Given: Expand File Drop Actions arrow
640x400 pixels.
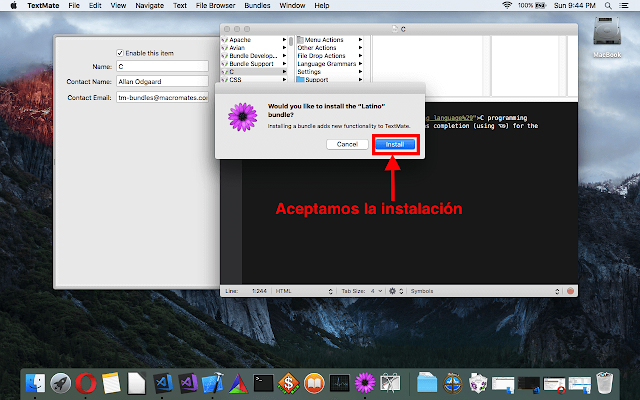Looking at the screenshot, I should 360,56.
